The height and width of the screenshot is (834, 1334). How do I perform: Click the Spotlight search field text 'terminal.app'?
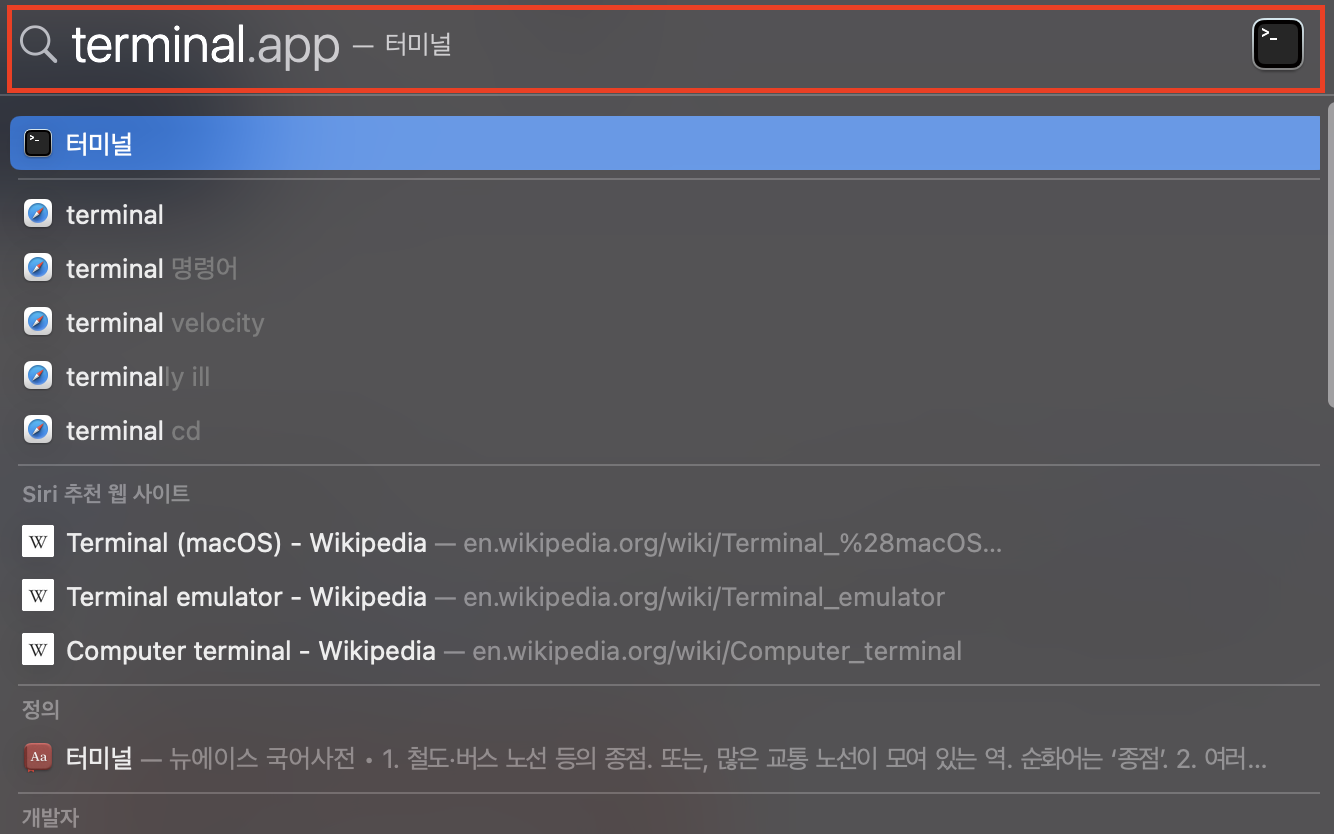tap(206, 46)
